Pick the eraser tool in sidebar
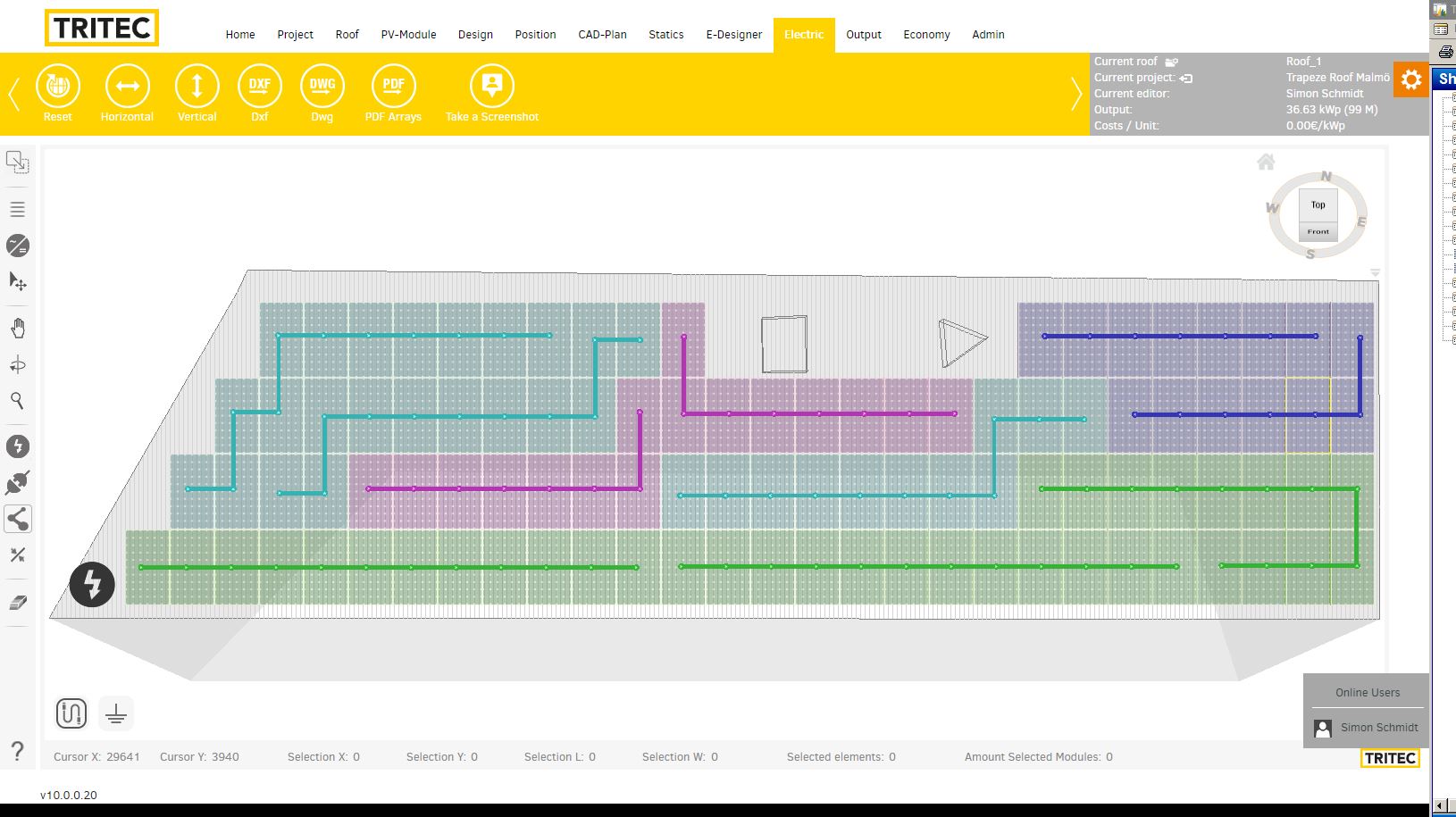Screen dimensions: 1456x817 pos(18,603)
